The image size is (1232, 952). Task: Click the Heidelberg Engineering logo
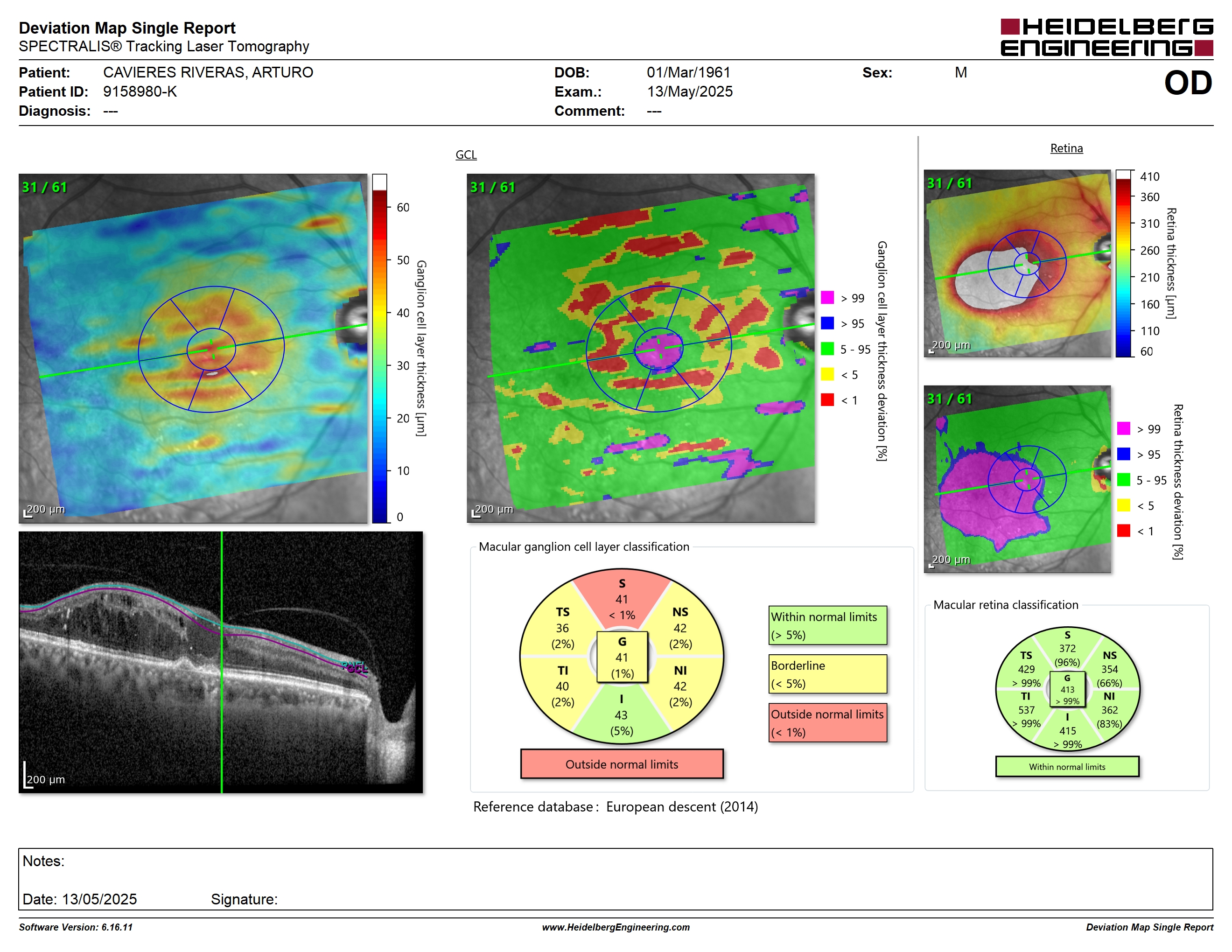pyautogui.click(x=1106, y=37)
